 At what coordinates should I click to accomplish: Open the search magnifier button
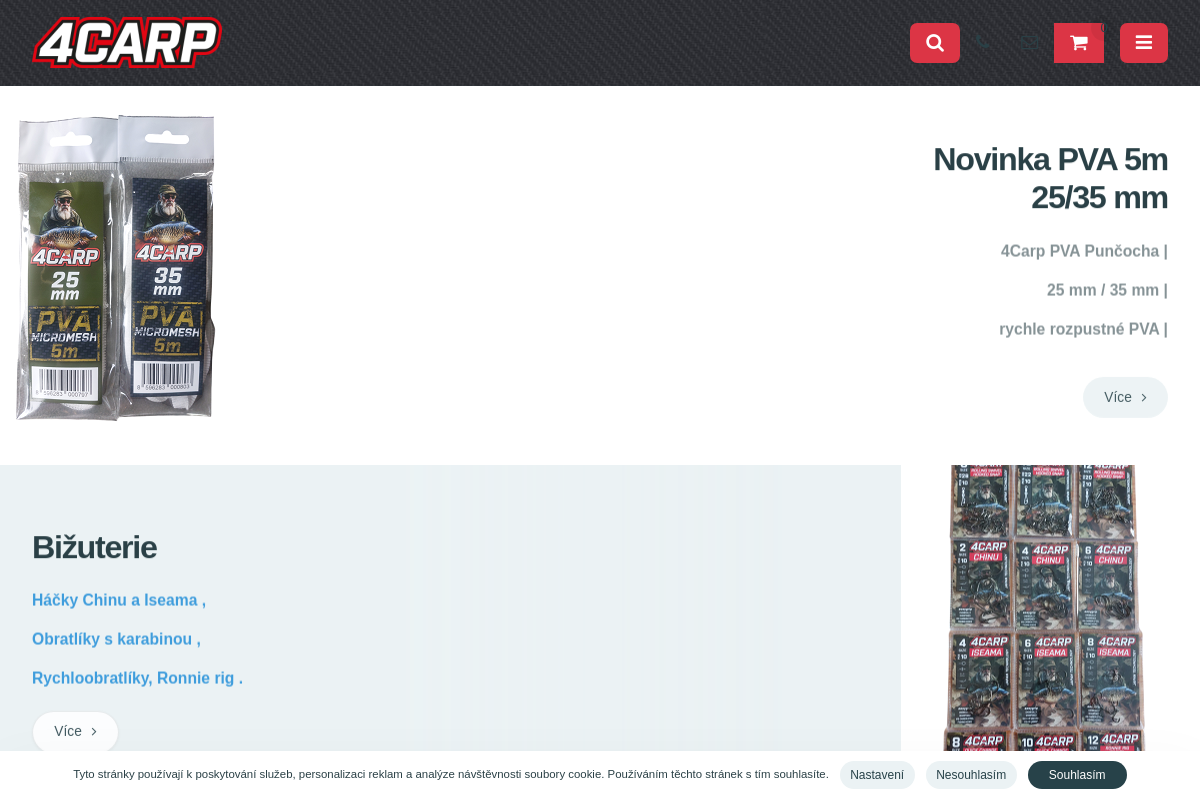[935, 43]
